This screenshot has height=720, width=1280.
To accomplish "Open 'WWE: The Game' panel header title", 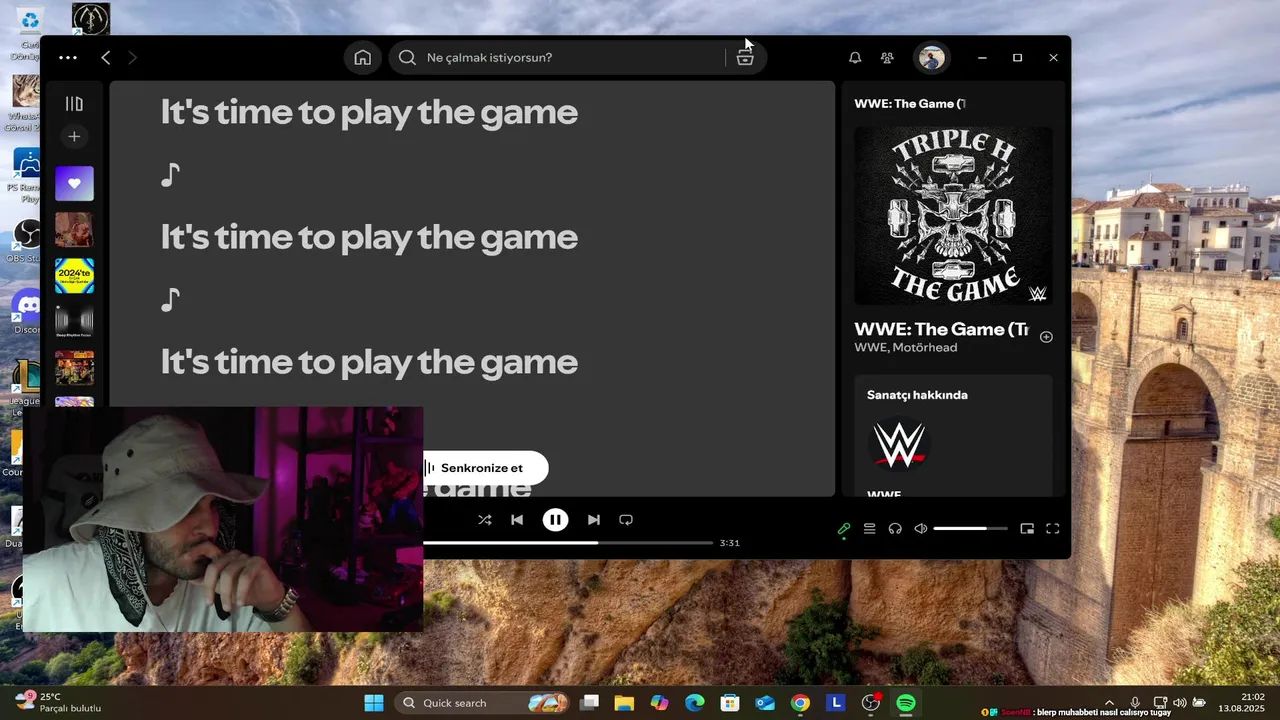I will [x=910, y=104].
